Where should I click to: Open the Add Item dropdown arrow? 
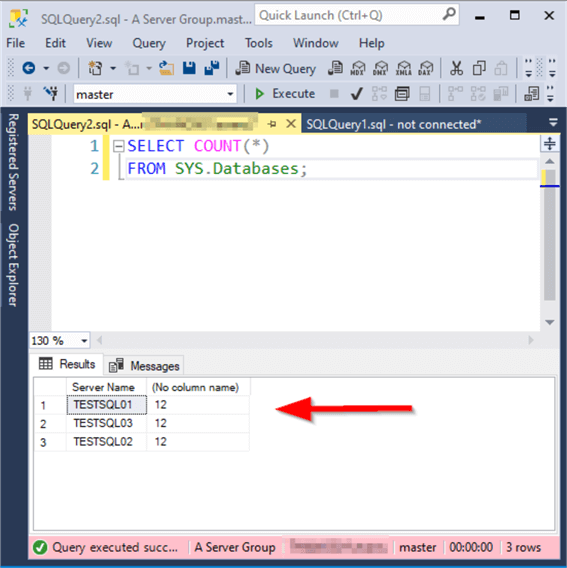pyautogui.click(x=149, y=68)
